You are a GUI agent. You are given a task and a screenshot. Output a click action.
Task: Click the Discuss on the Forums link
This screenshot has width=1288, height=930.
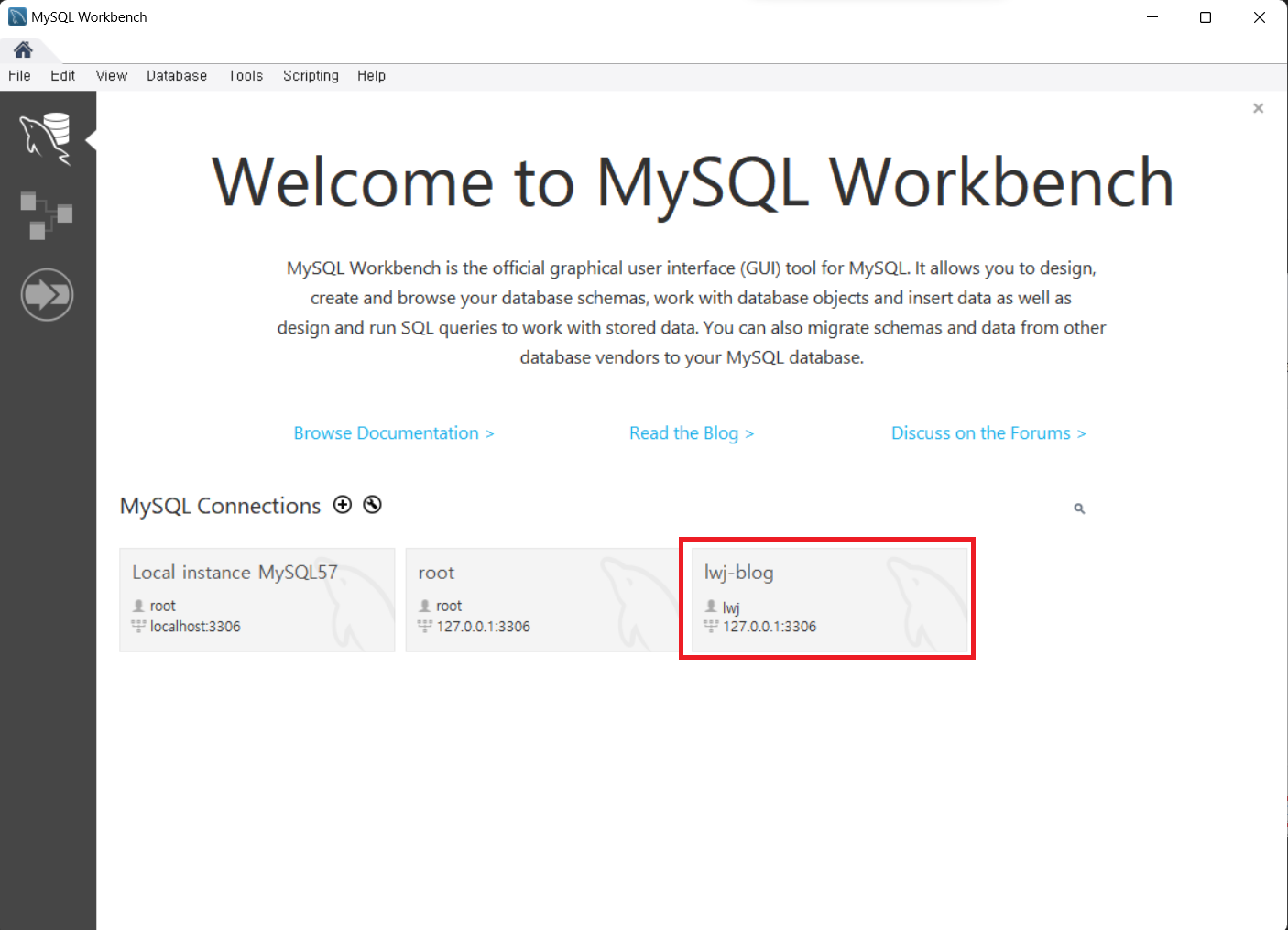[988, 433]
